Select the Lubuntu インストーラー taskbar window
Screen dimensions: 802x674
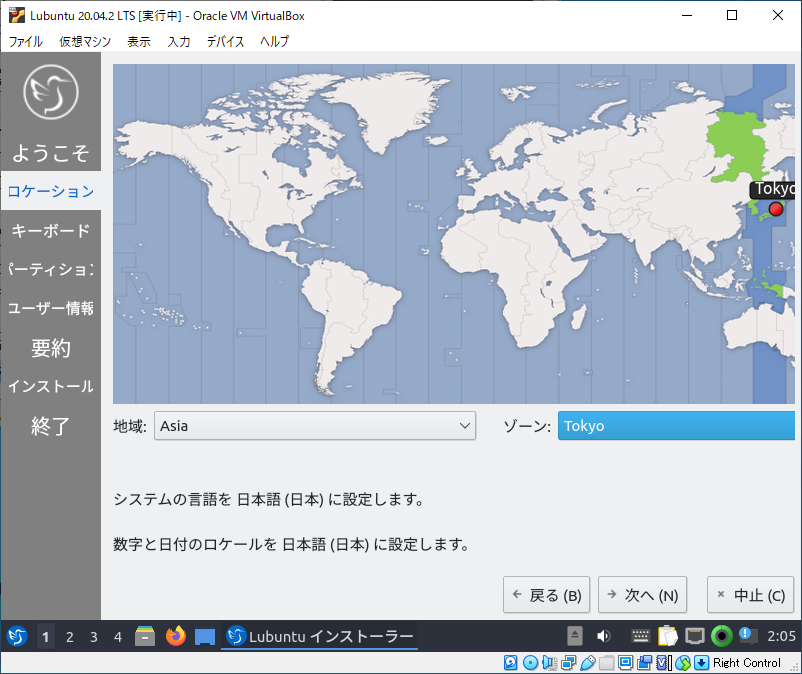coord(319,637)
